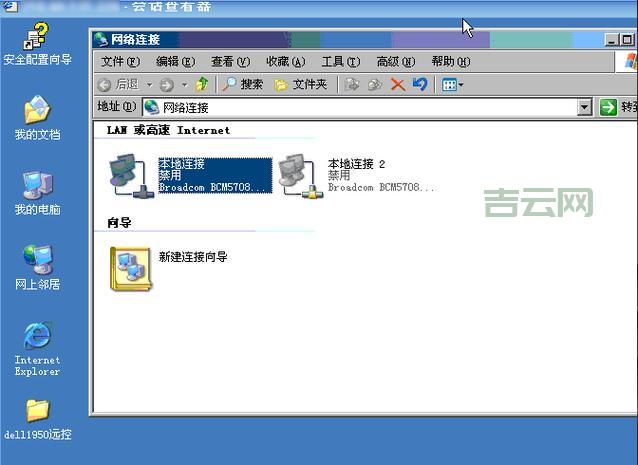This screenshot has width=638, height=465.
Task: Open the 网上邻居 desktop icon
Action: coord(37,267)
